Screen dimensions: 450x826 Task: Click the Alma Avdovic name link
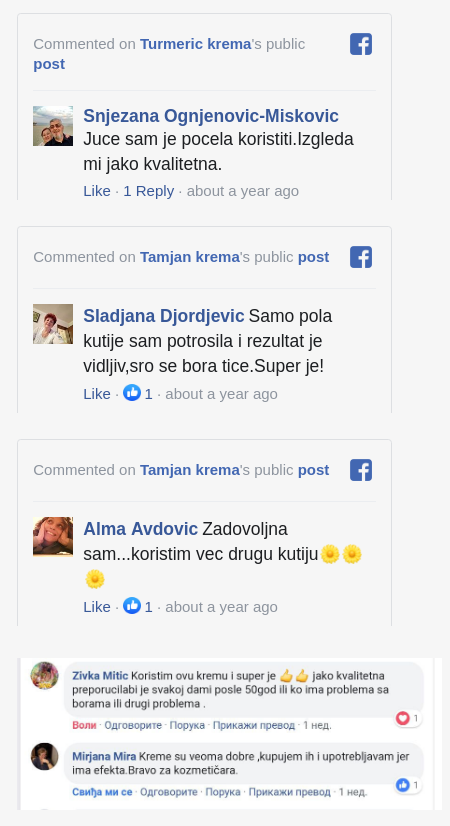point(141,529)
